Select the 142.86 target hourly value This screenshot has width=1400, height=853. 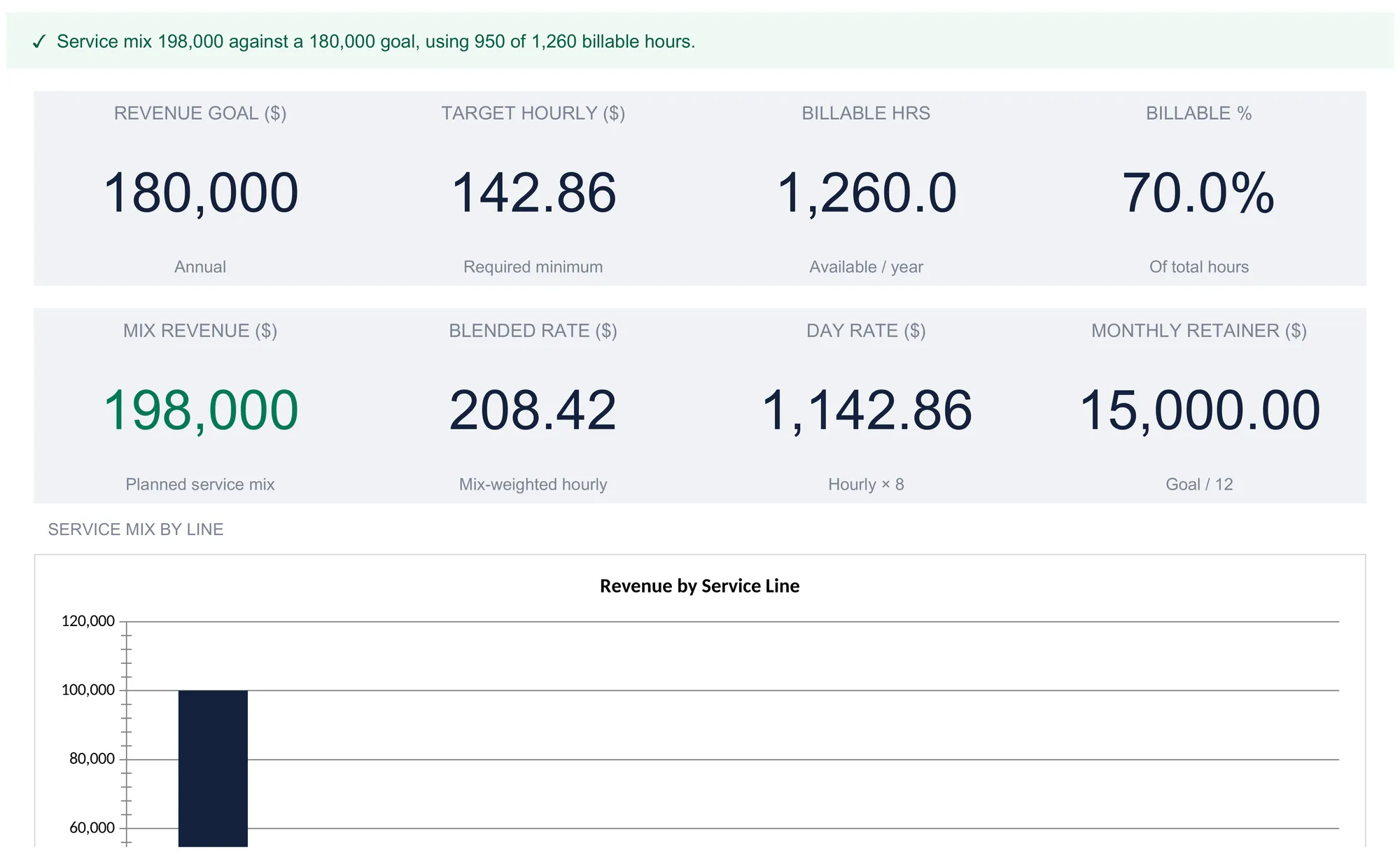click(533, 193)
